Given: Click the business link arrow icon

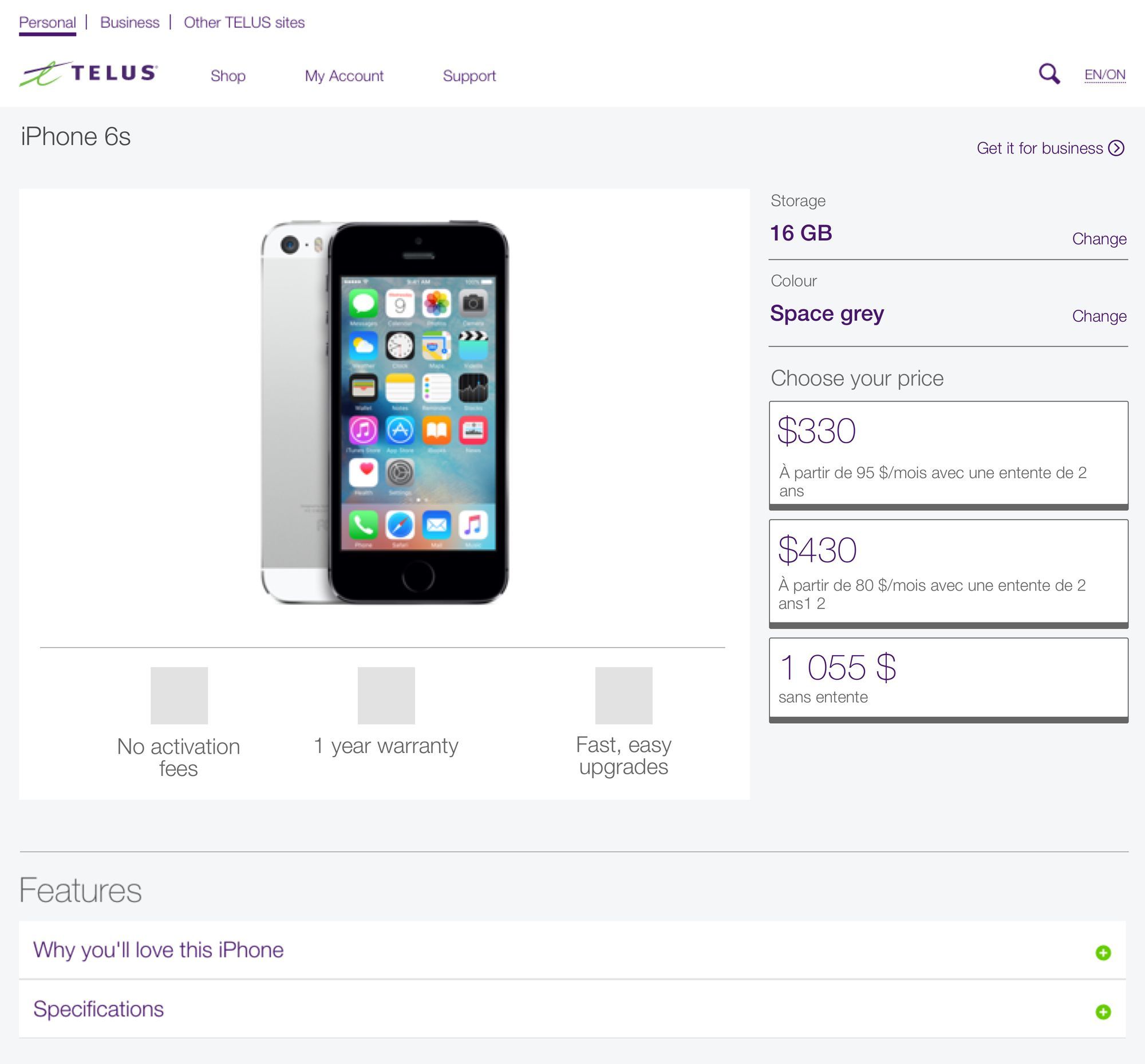Looking at the screenshot, I should (1116, 148).
